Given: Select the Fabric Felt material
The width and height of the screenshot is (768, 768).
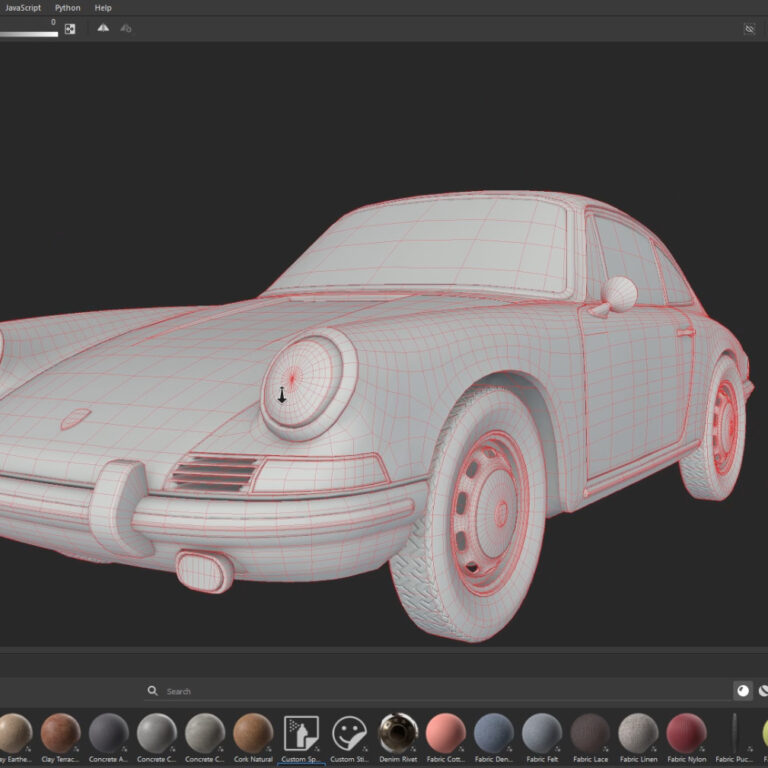Looking at the screenshot, I should pyautogui.click(x=542, y=733).
